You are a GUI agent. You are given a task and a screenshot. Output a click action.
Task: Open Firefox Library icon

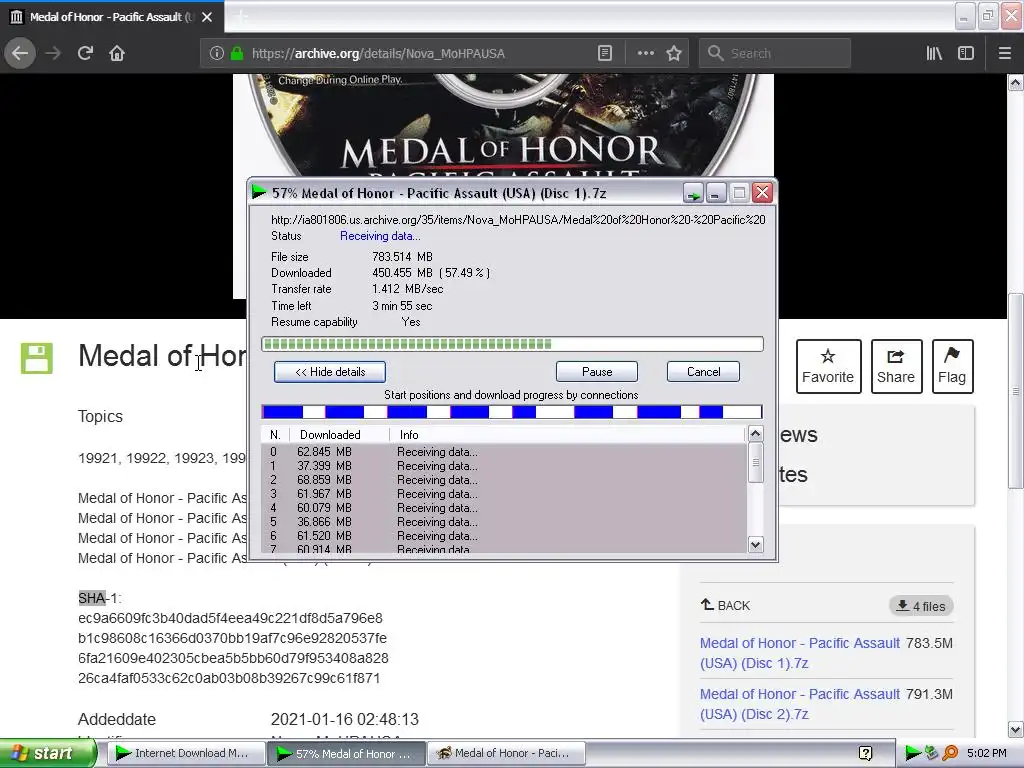(934, 53)
